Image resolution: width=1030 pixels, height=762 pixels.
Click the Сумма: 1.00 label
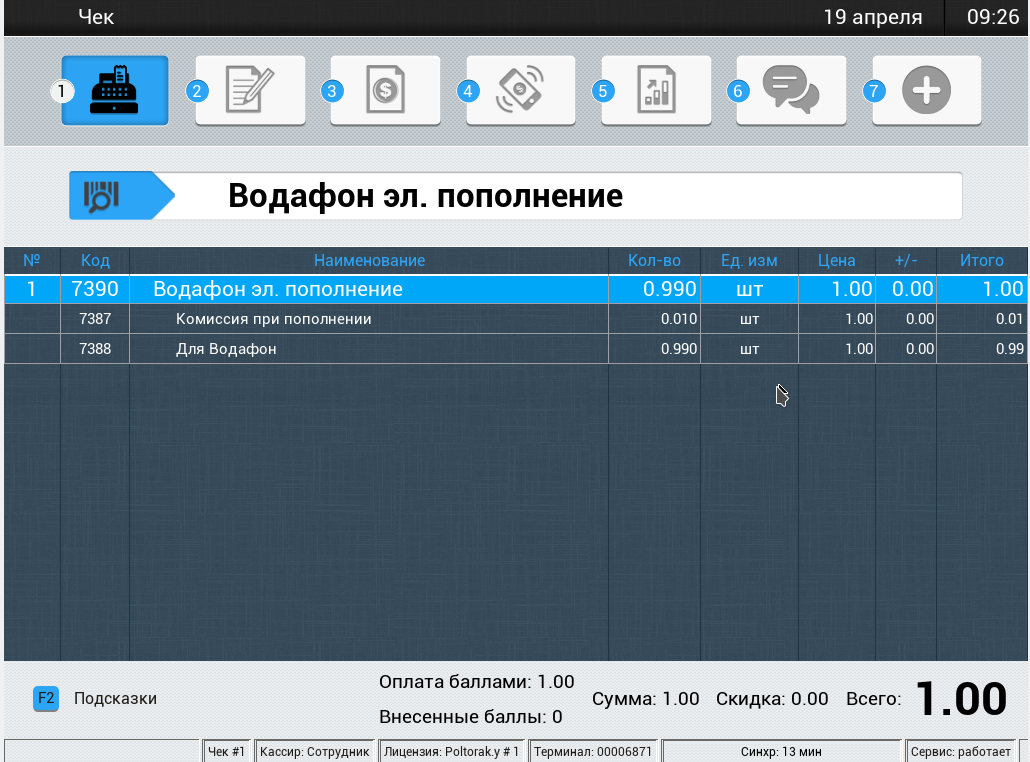pyautogui.click(x=646, y=699)
